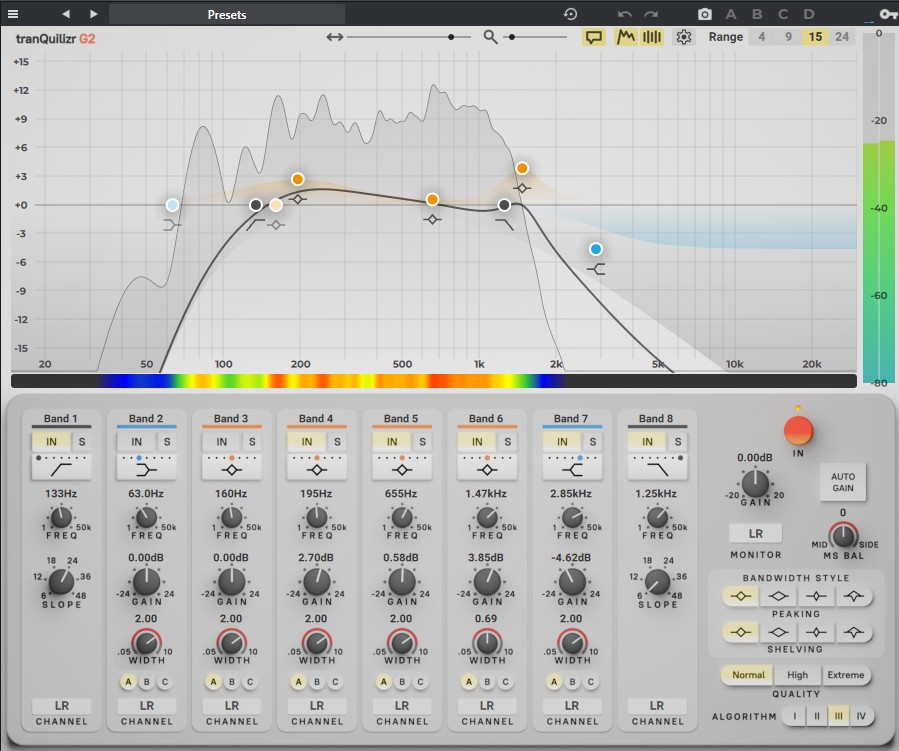This screenshot has width=899, height=751.
Task: Click the zoom slider handle
Action: (x=512, y=37)
